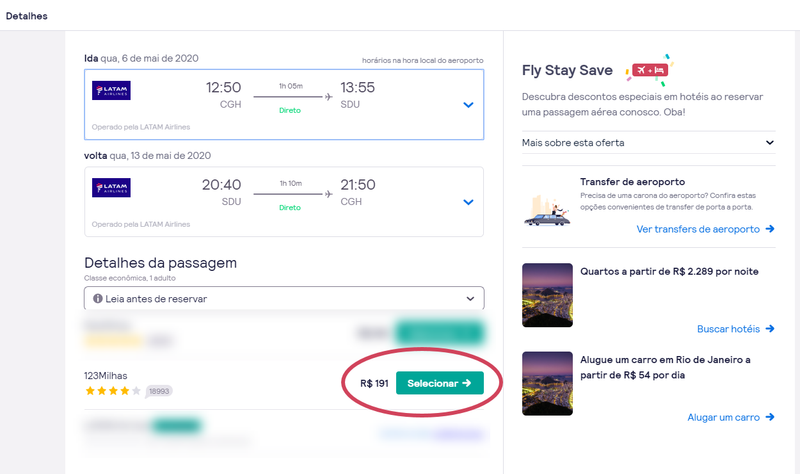The width and height of the screenshot is (800, 474).
Task: Click the info icon beside Leia antes de reservar
Action: pyautogui.click(x=98, y=298)
